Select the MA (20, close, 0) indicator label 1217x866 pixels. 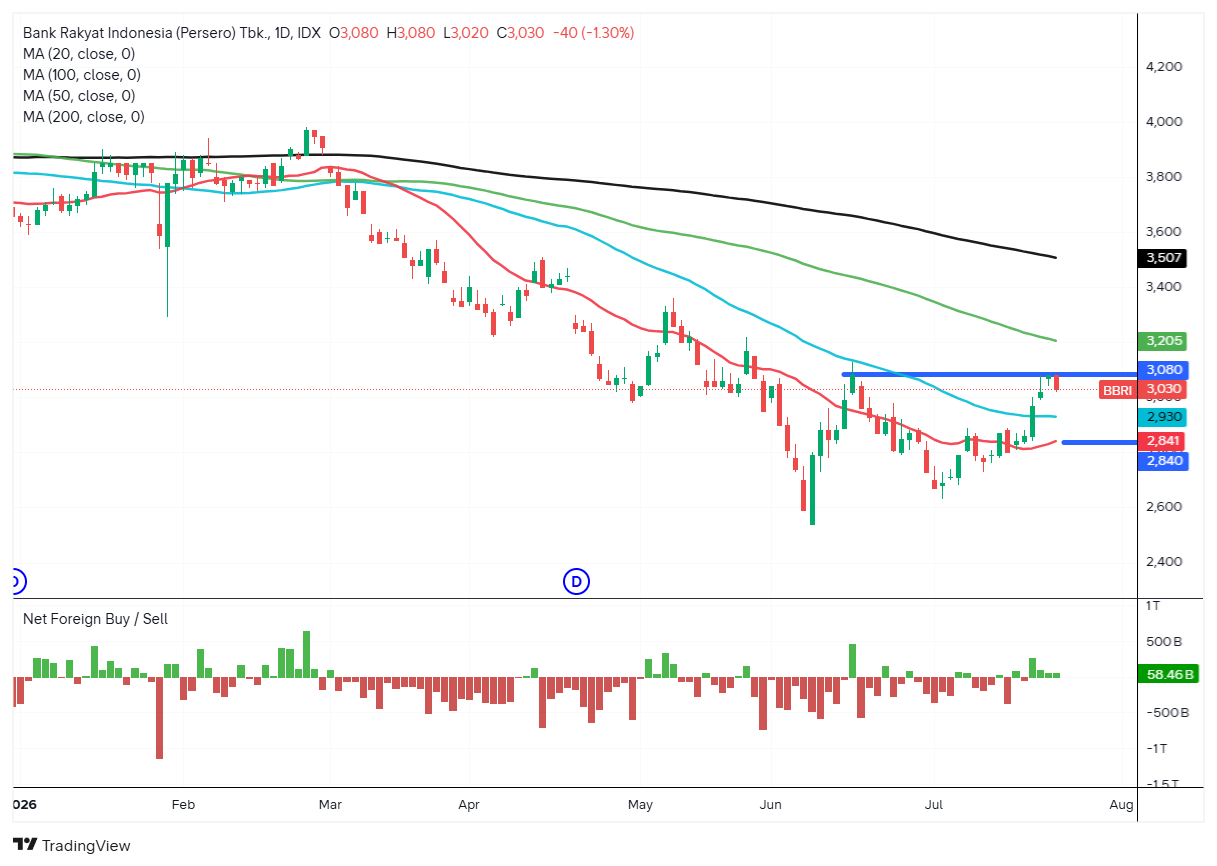pyautogui.click(x=79, y=54)
